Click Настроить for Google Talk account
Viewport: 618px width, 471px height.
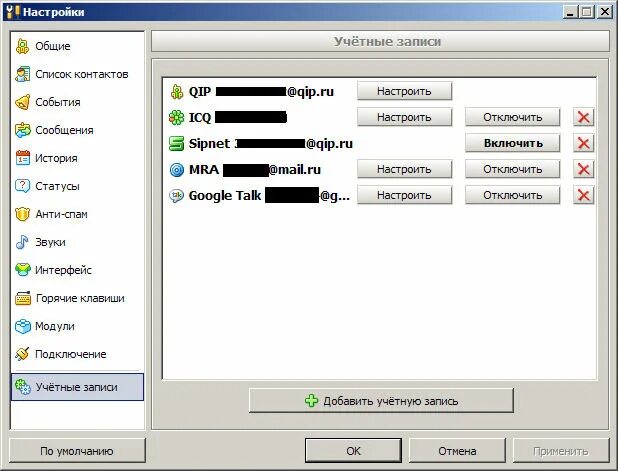tap(404, 195)
